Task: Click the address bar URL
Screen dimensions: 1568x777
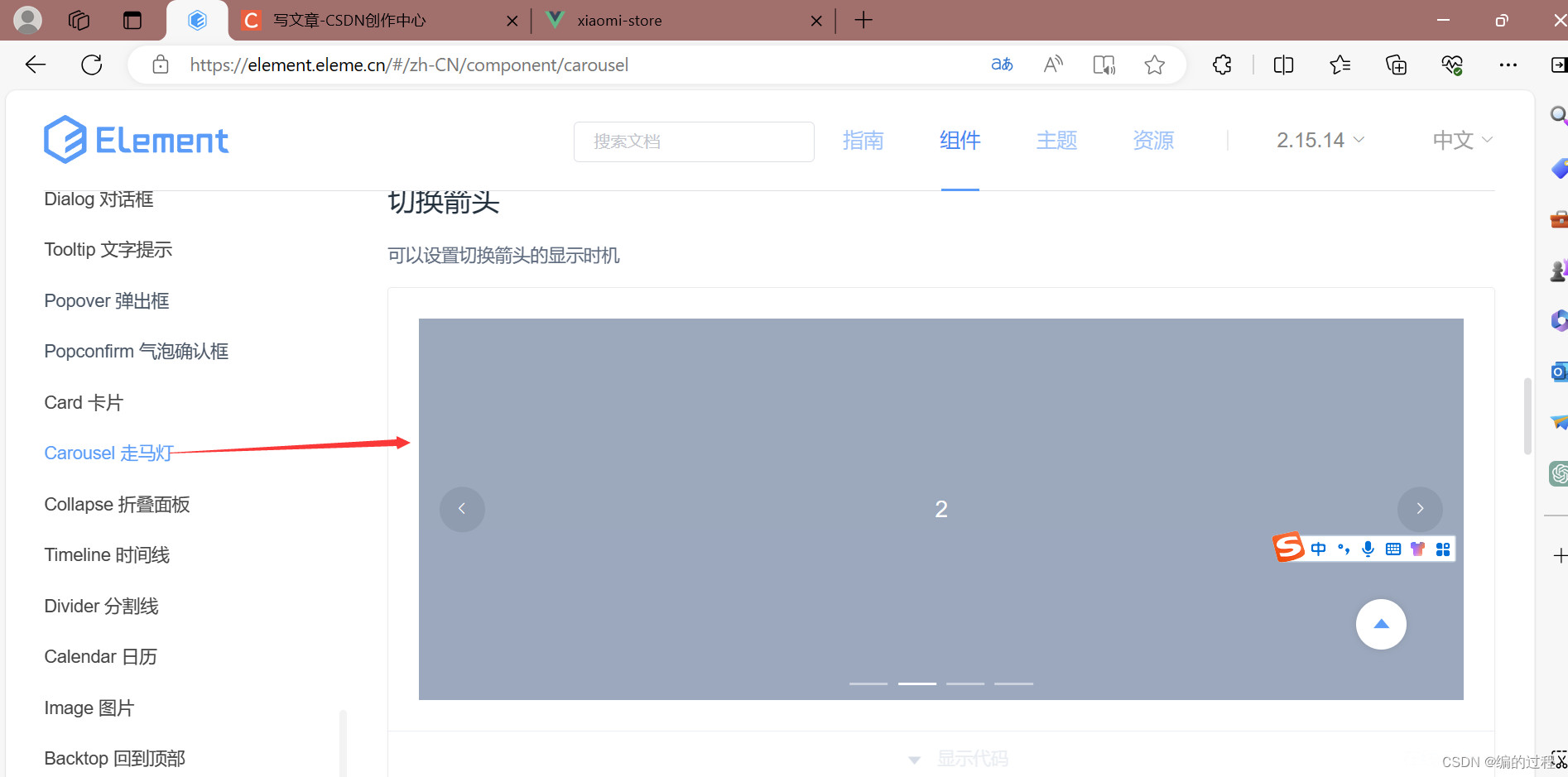Action: click(x=409, y=65)
